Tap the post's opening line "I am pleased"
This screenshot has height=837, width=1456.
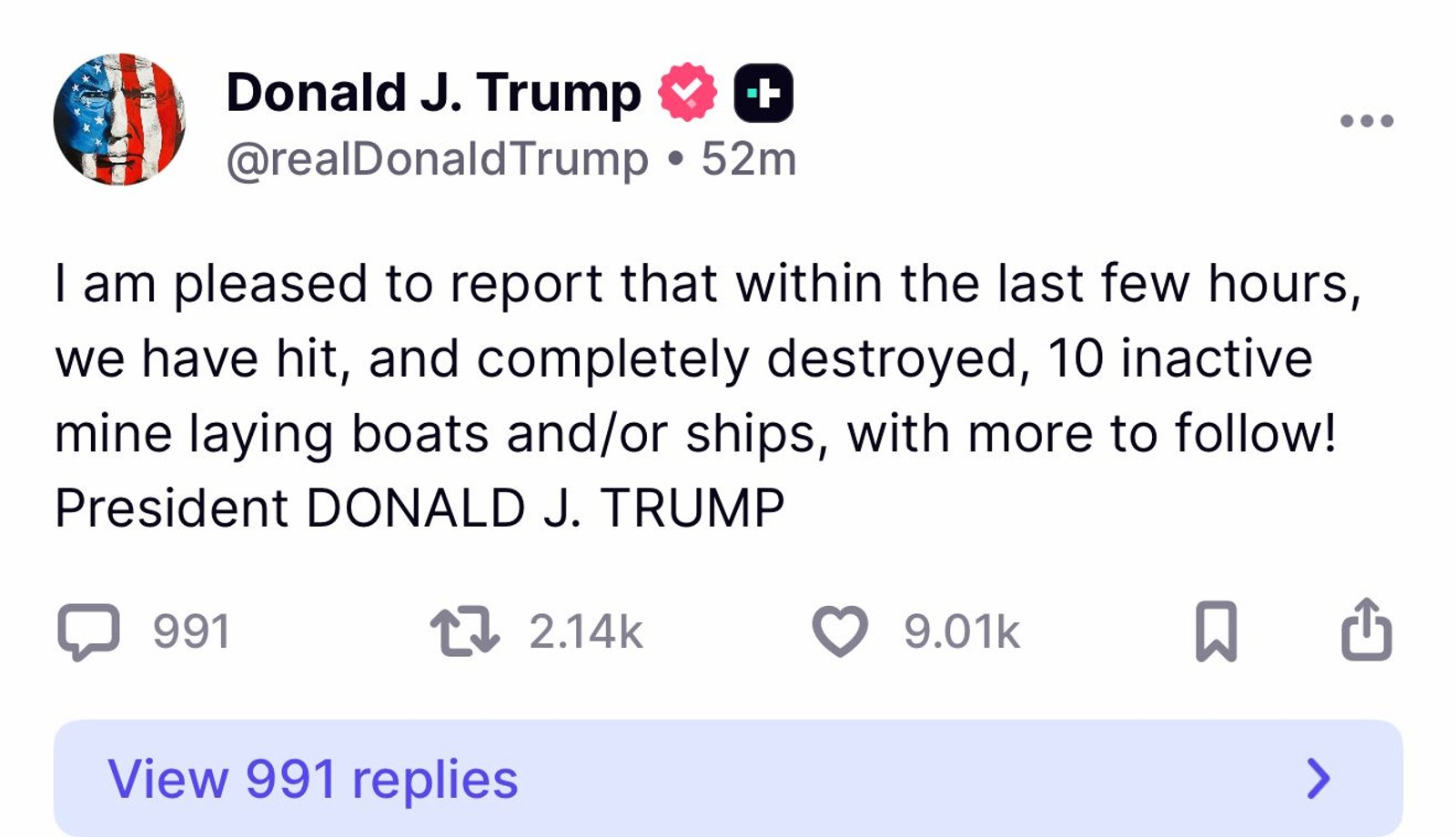click(x=211, y=284)
